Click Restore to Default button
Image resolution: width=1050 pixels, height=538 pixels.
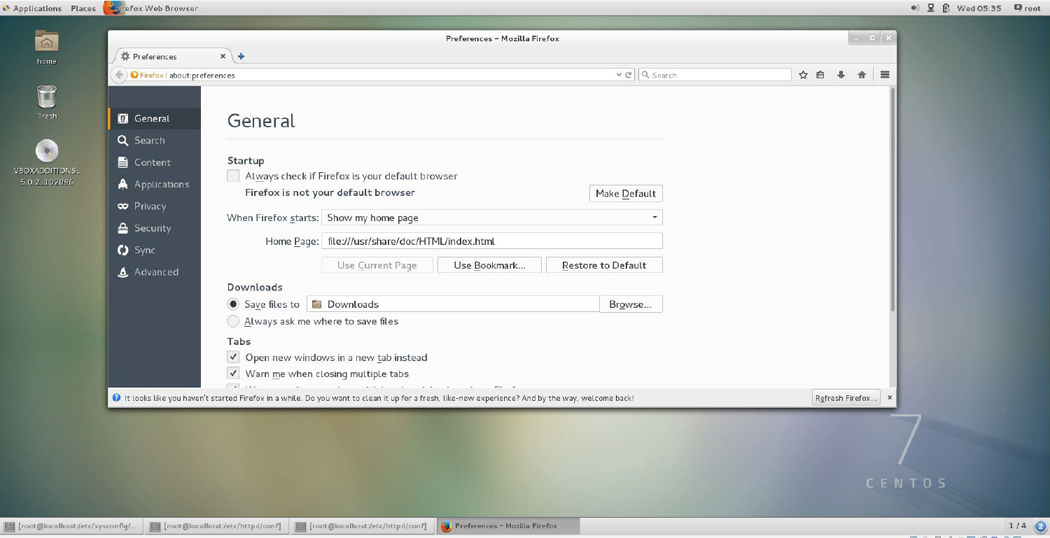click(x=604, y=265)
